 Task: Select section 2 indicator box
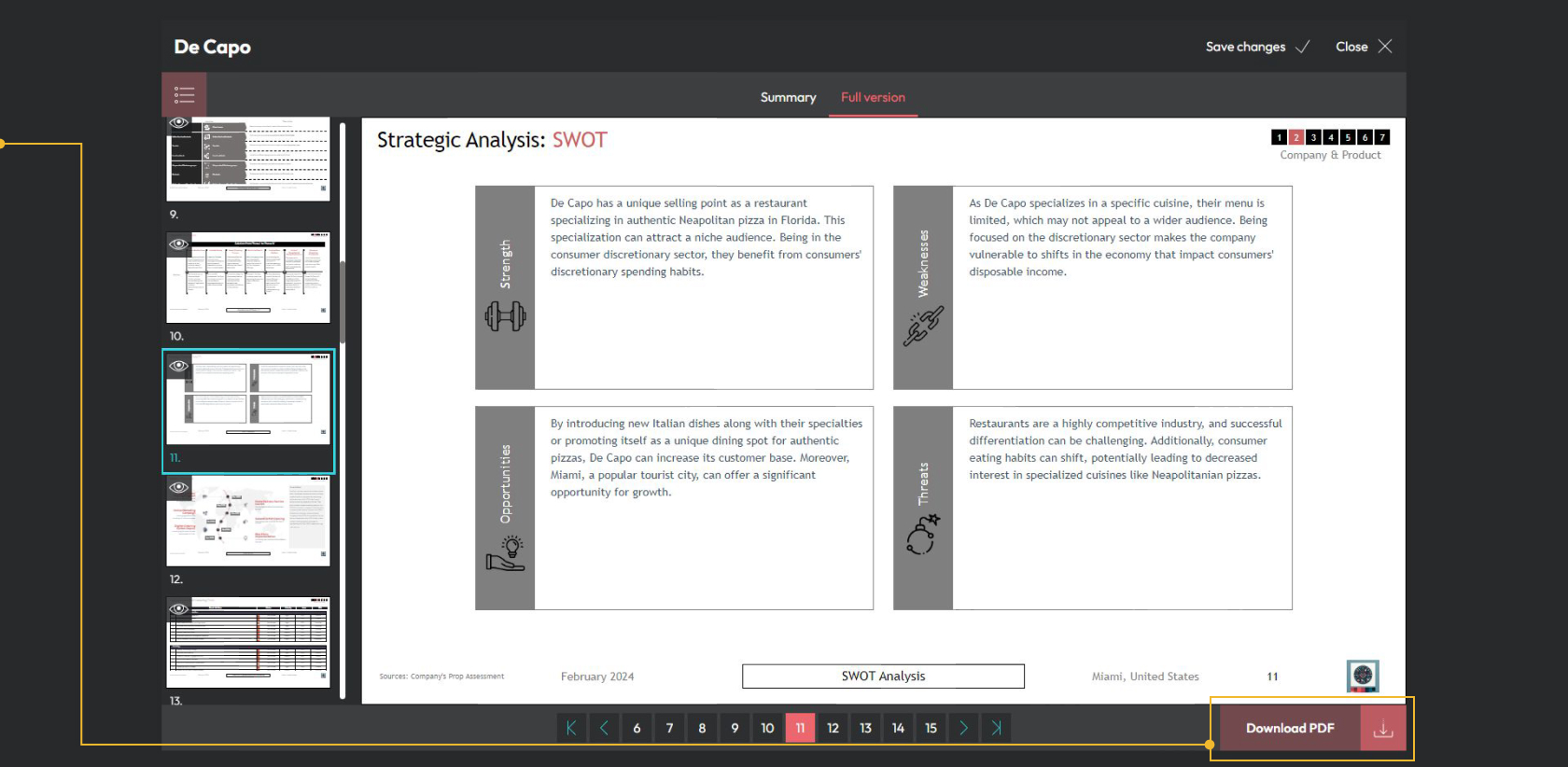(x=1296, y=137)
